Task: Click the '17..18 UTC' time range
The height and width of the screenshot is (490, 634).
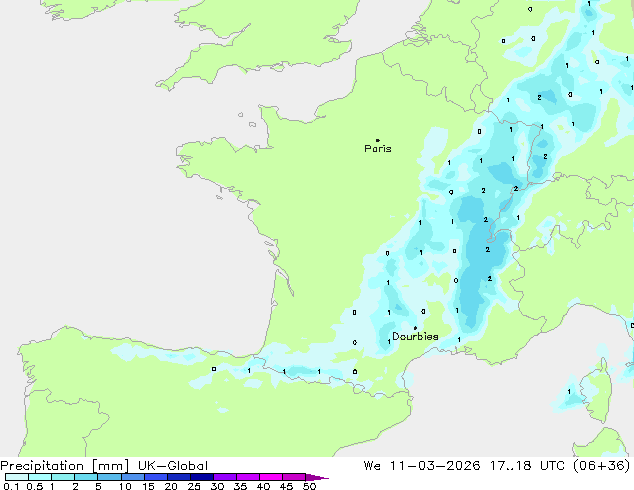Action: click(526, 466)
